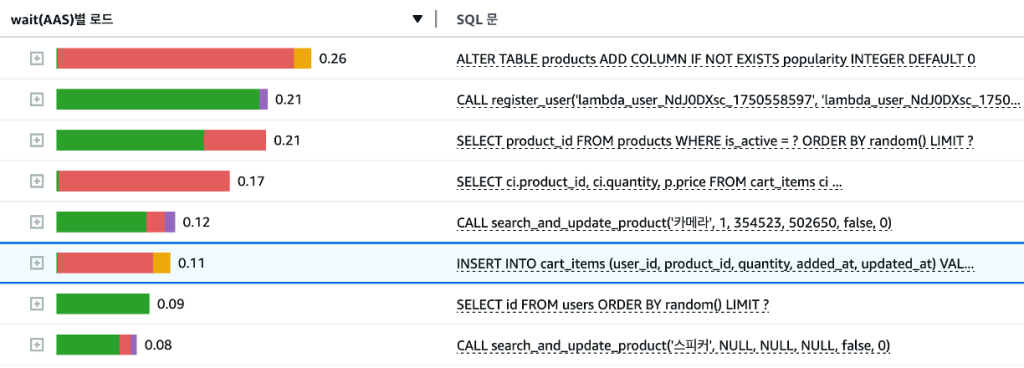Expand the SELECT product_id FROM products row

click(x=37, y=140)
